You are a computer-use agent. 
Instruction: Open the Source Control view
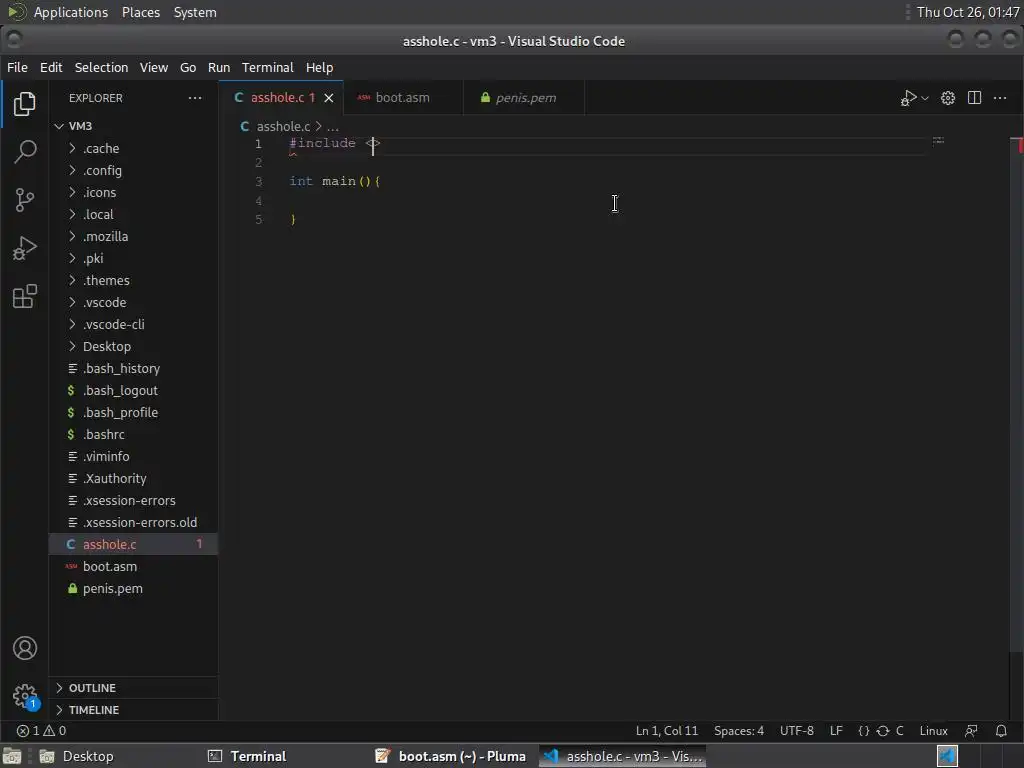coord(25,200)
